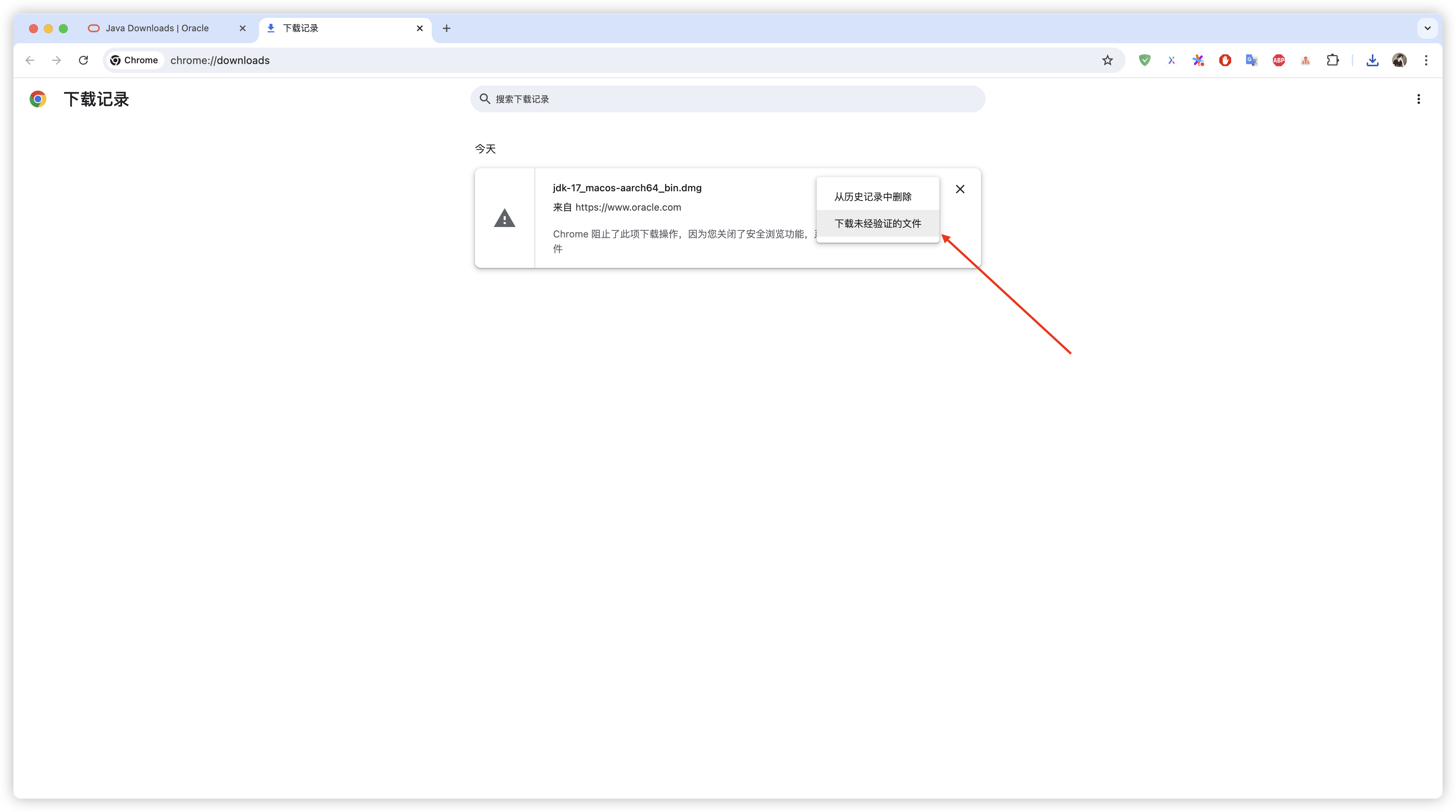Open the Google Translate extension icon

tap(1251, 60)
